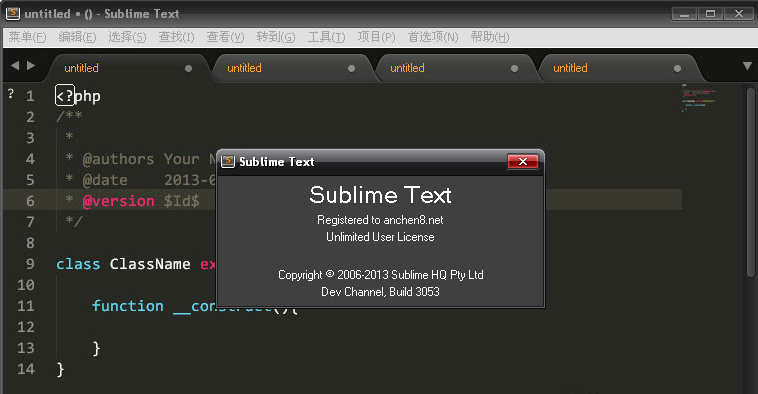Click 'Registered to anchen8.net' in the dialog
Screen dimensions: 758x394
tap(380, 220)
